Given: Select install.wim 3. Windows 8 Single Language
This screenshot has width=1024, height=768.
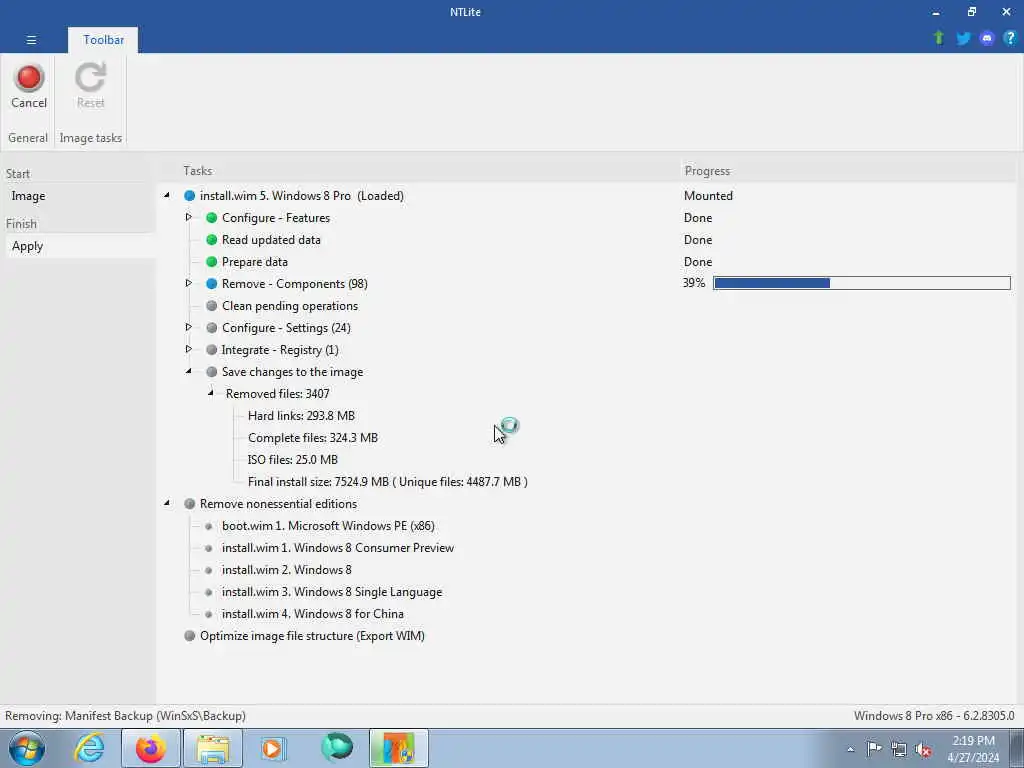Looking at the screenshot, I should coord(332,592).
